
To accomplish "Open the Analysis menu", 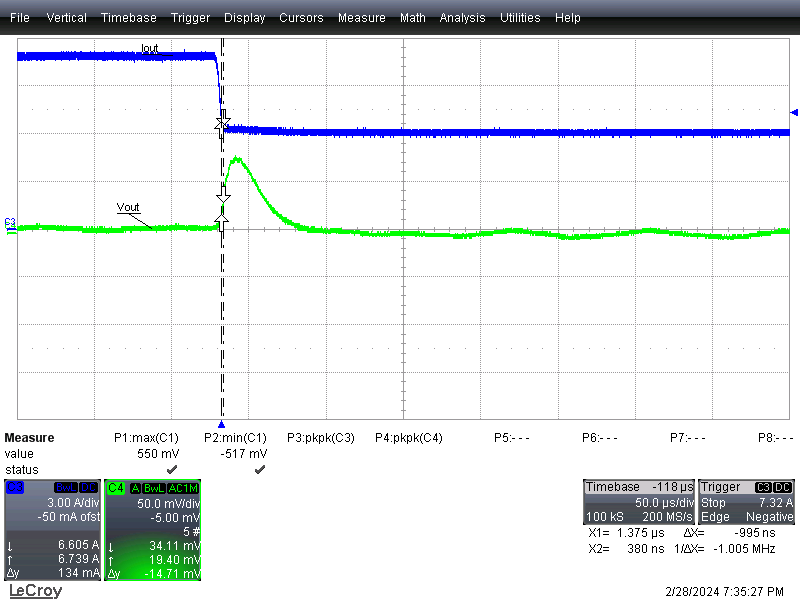I will coord(463,18).
